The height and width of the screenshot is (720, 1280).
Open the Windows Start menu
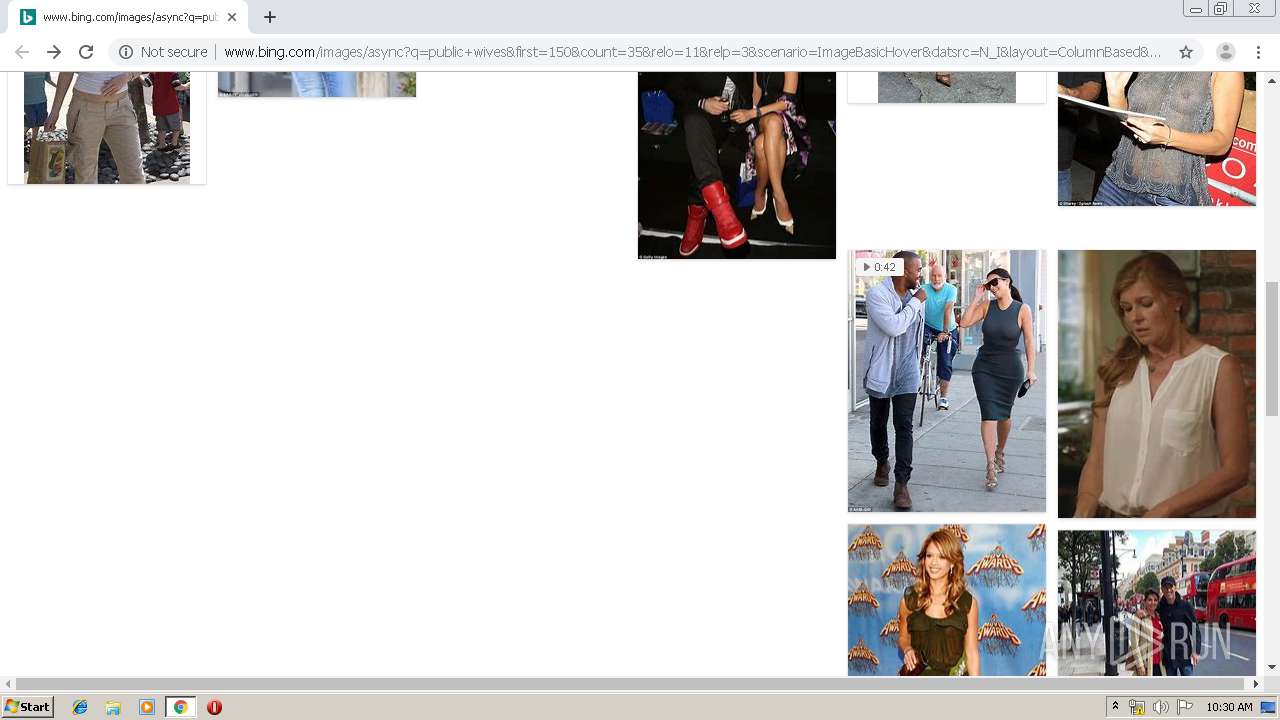pyautogui.click(x=28, y=707)
